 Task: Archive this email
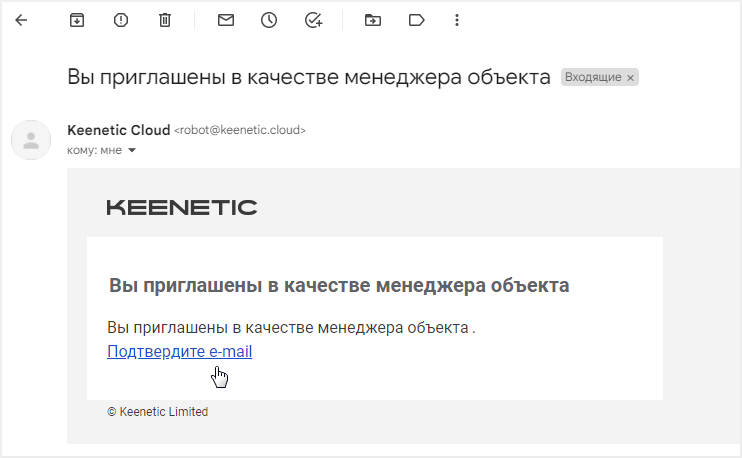click(x=77, y=20)
